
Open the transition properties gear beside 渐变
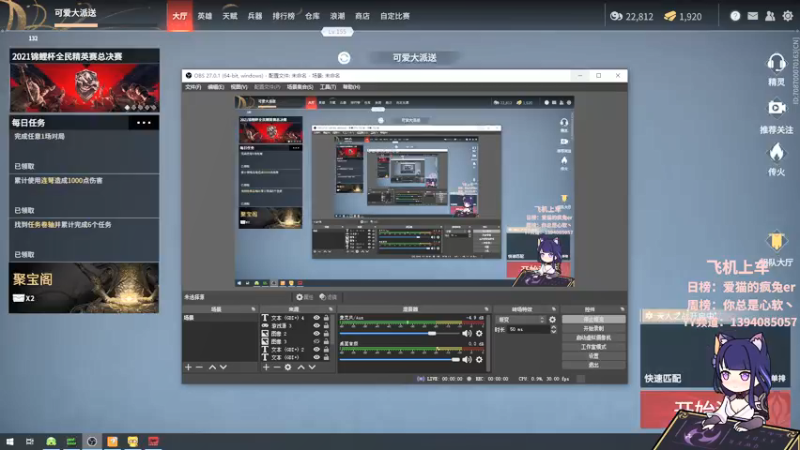(553, 320)
